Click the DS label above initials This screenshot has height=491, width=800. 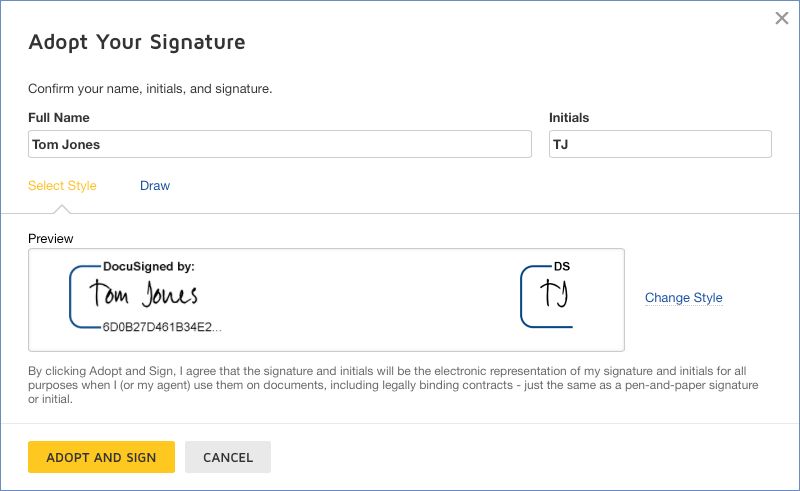562,267
